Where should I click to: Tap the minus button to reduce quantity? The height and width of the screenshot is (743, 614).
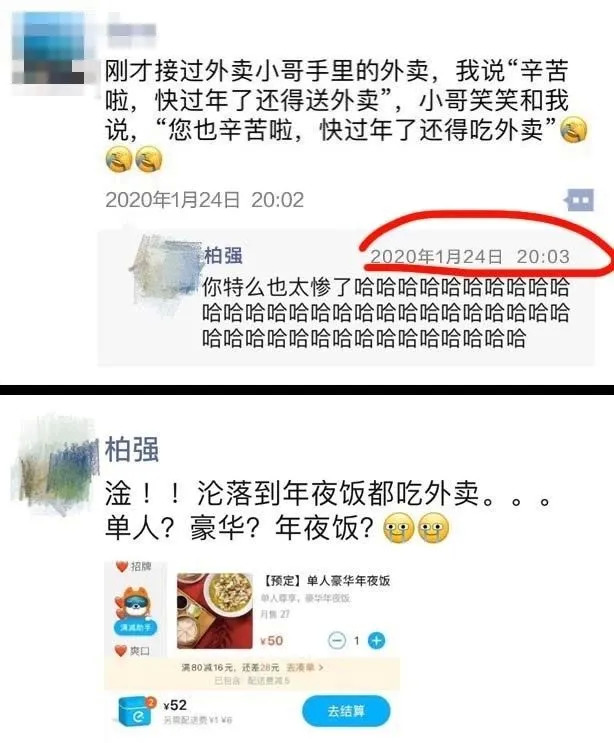click(337, 641)
